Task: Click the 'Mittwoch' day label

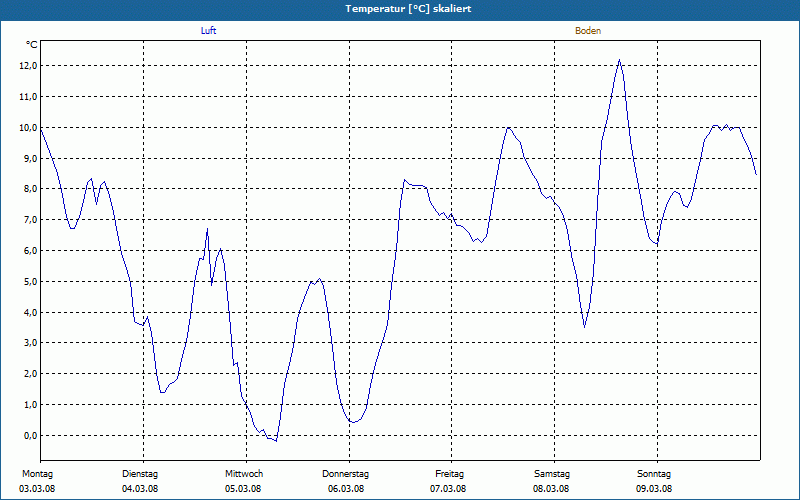Action: 244,474
